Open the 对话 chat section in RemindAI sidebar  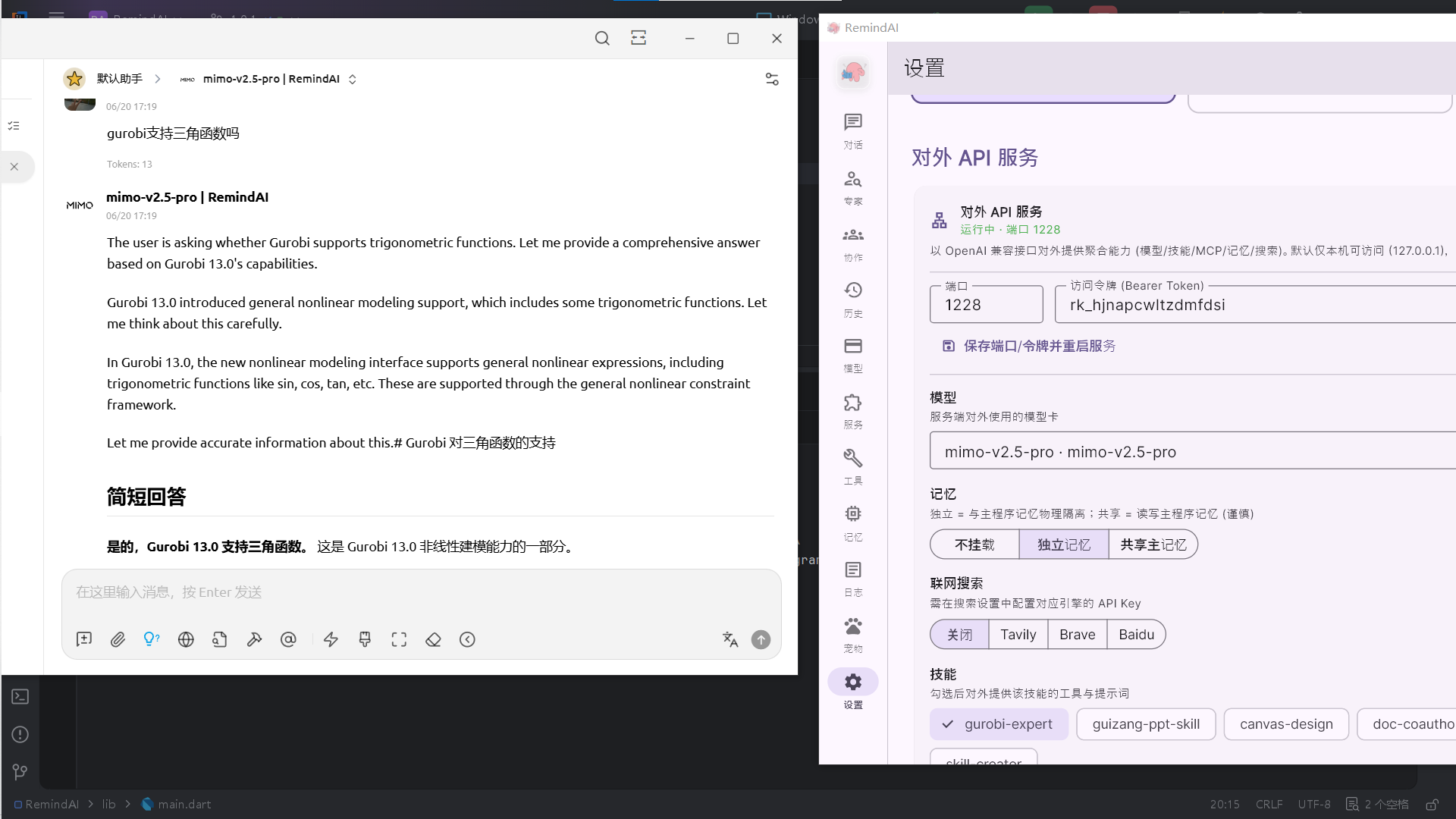(x=853, y=130)
